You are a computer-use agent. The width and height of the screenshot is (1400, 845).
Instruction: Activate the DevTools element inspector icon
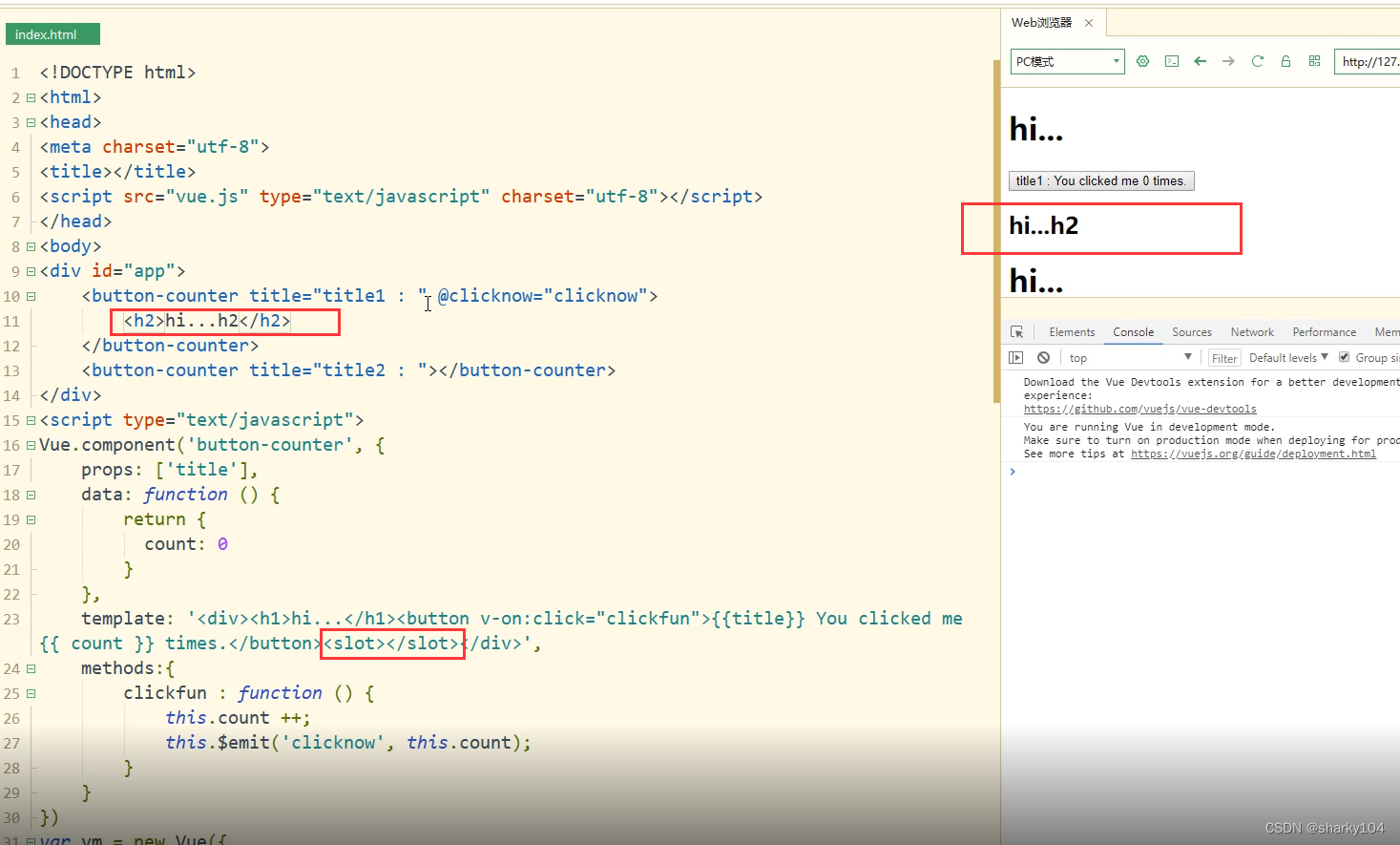(x=1017, y=332)
